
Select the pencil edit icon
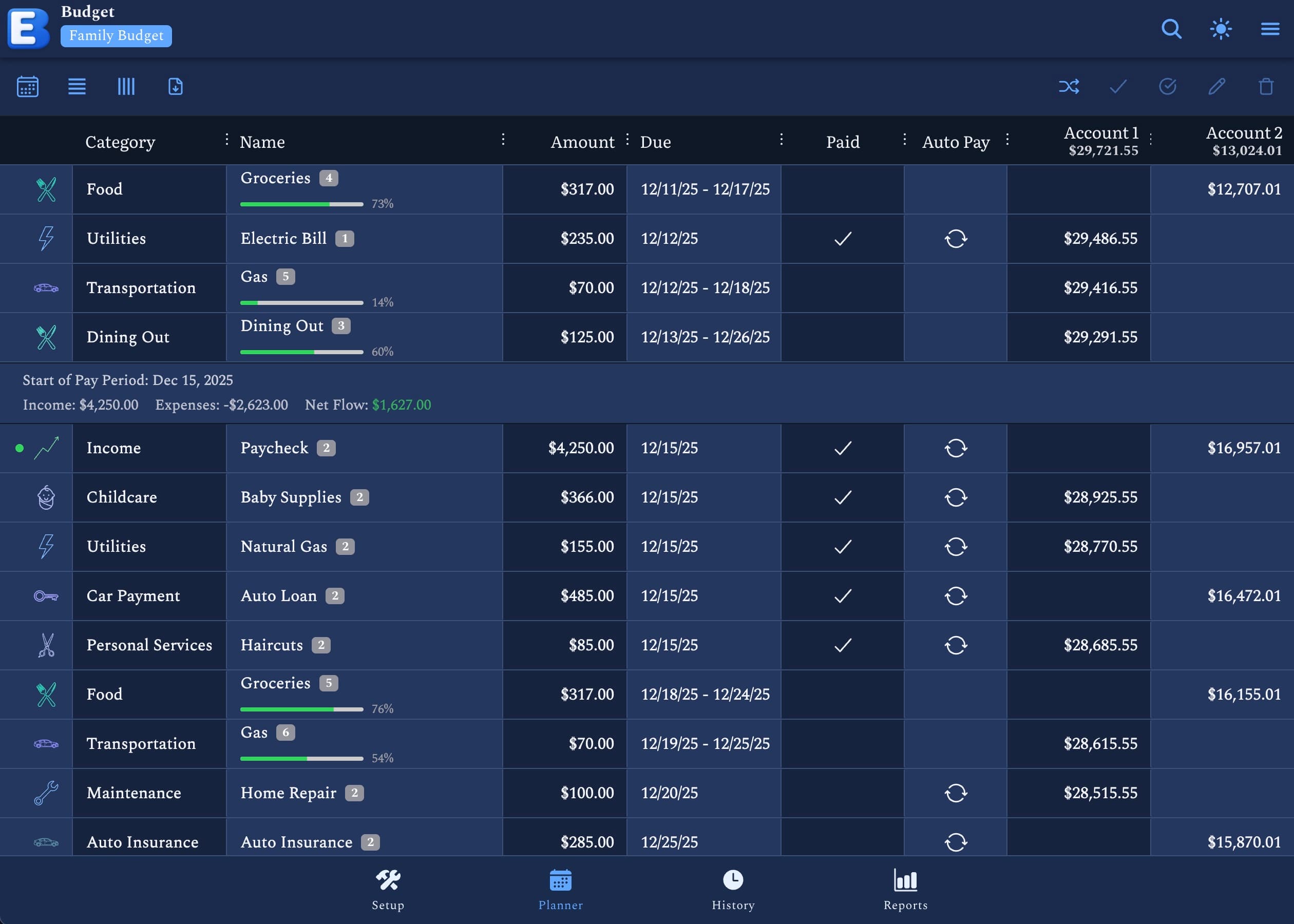click(1216, 86)
